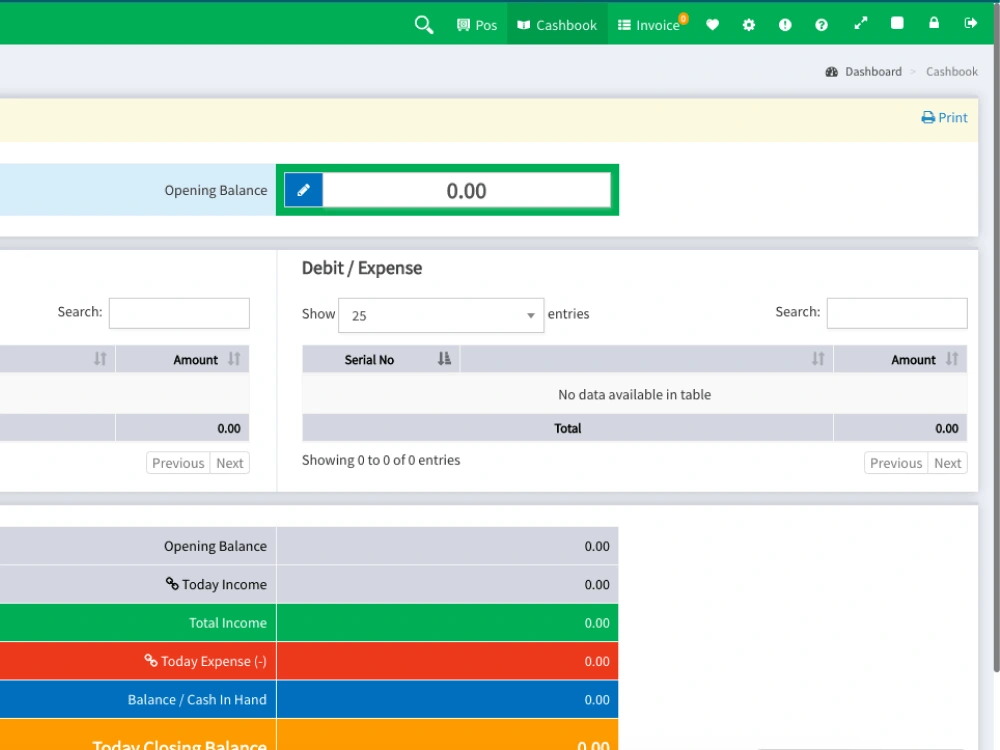Open the Today Expense (-) link
Image resolution: width=1000 pixels, height=750 pixels.
coord(205,661)
